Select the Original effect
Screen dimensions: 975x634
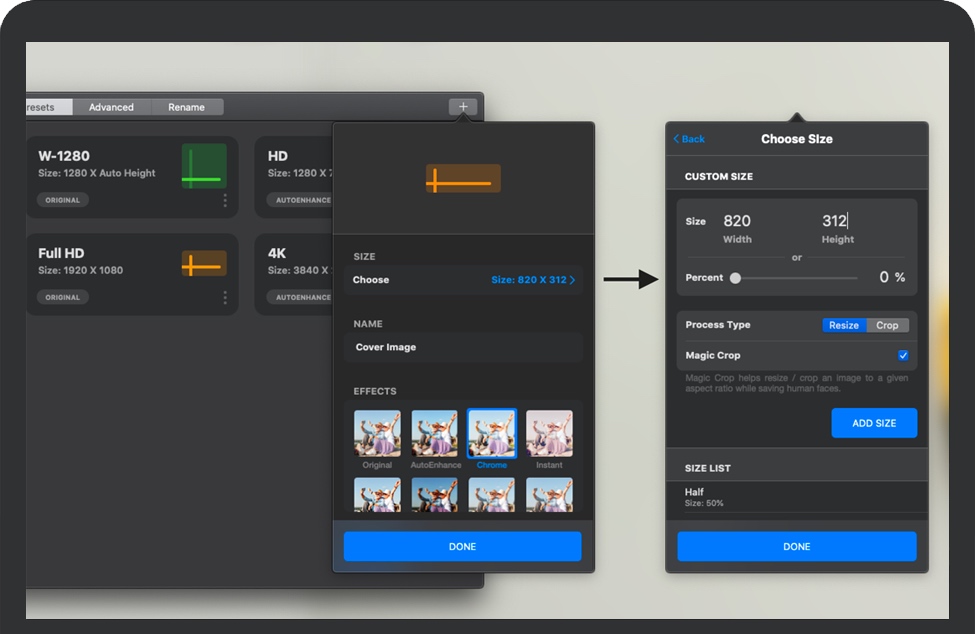pos(377,433)
